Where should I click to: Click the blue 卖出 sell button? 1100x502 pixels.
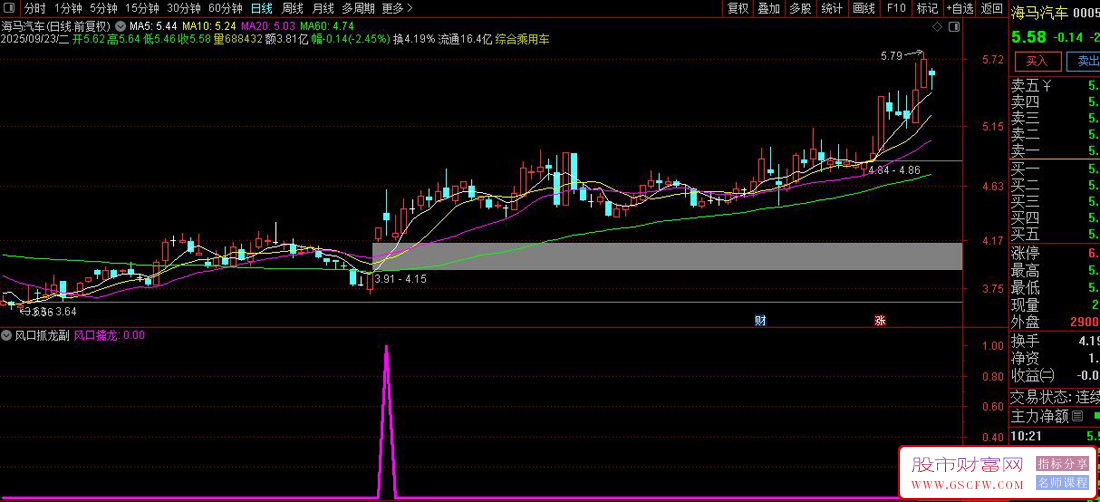[1082, 61]
